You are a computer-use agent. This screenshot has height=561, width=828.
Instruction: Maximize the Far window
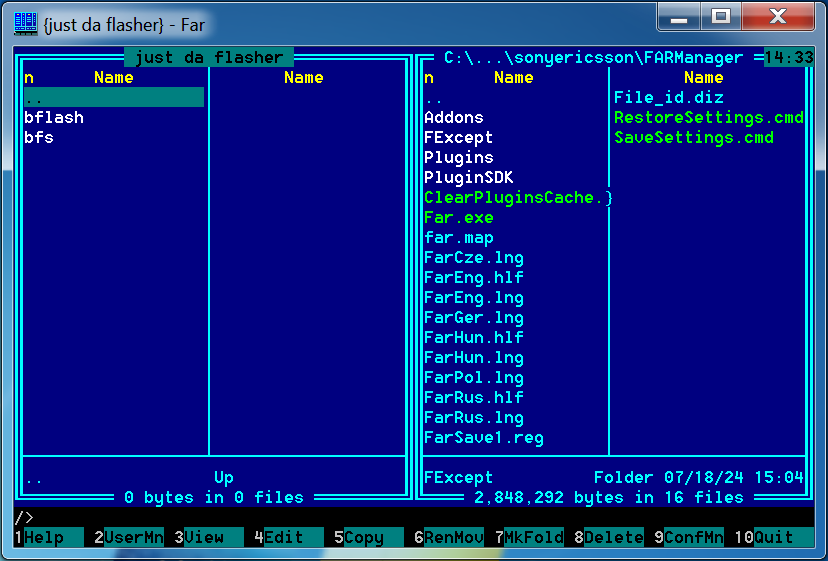coord(721,17)
